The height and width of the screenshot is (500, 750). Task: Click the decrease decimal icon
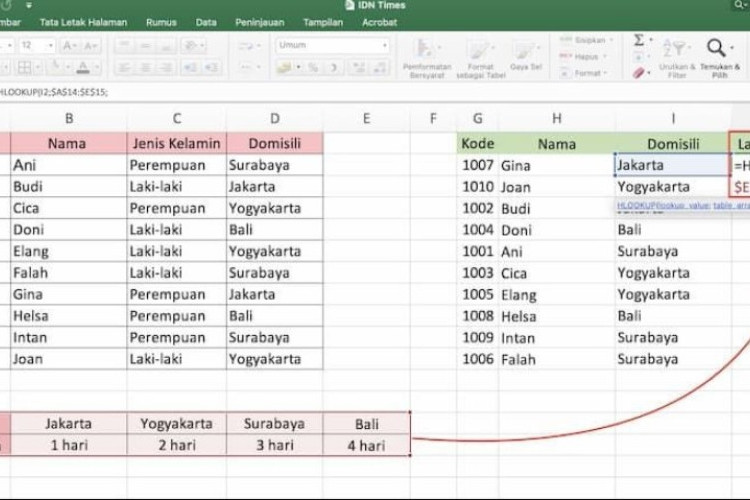tap(379, 67)
